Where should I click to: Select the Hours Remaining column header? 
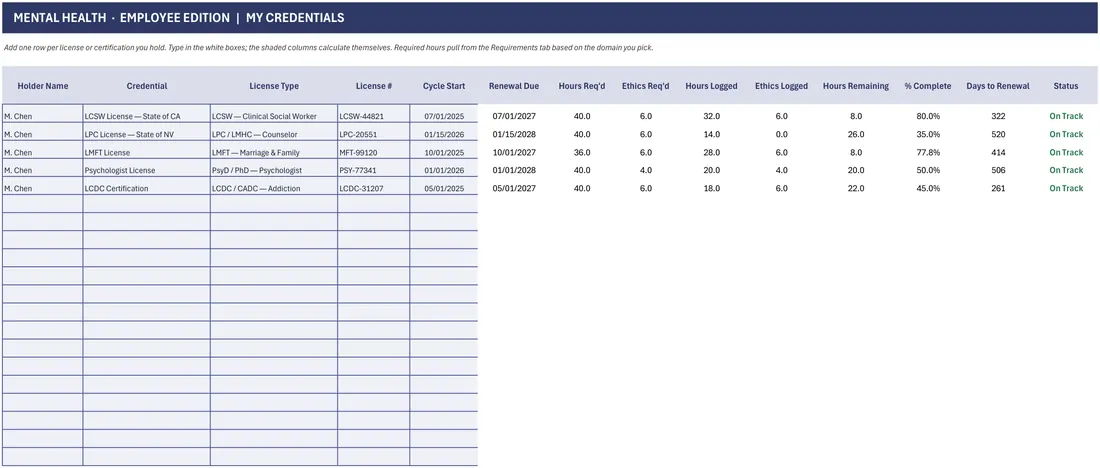(856, 86)
